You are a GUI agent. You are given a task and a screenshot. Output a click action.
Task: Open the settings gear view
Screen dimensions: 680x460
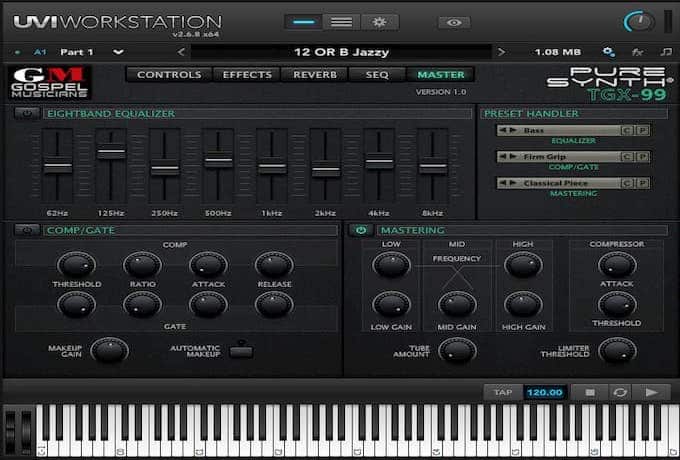pyautogui.click(x=379, y=22)
